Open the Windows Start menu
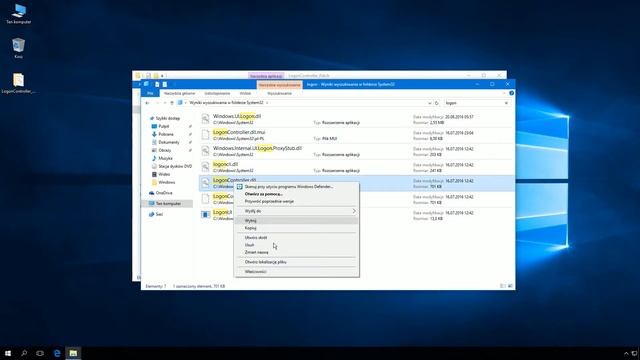The image size is (640, 360). (x=8, y=353)
